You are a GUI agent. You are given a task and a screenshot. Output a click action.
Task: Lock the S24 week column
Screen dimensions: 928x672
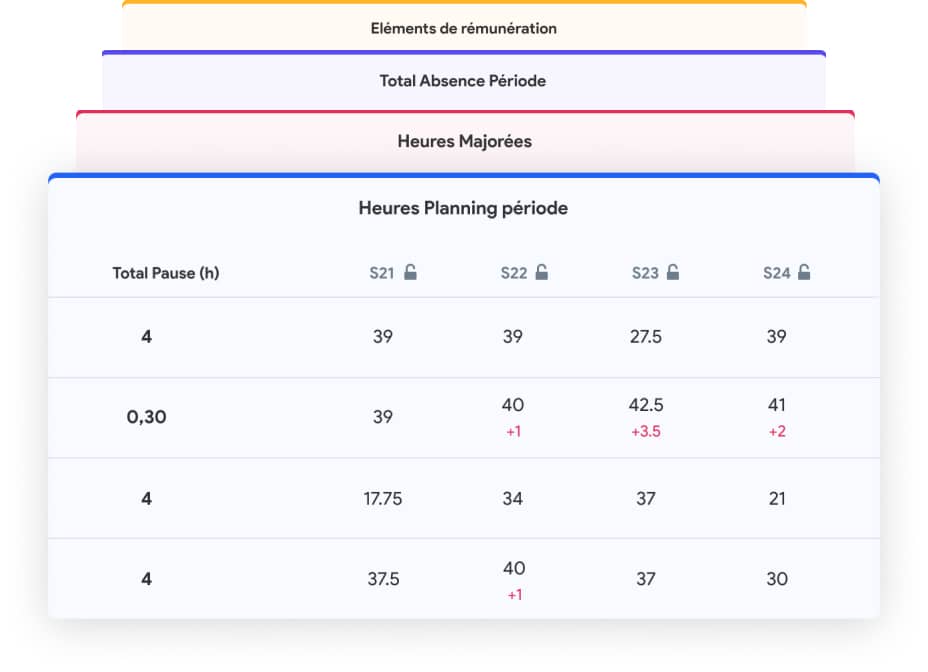point(803,272)
